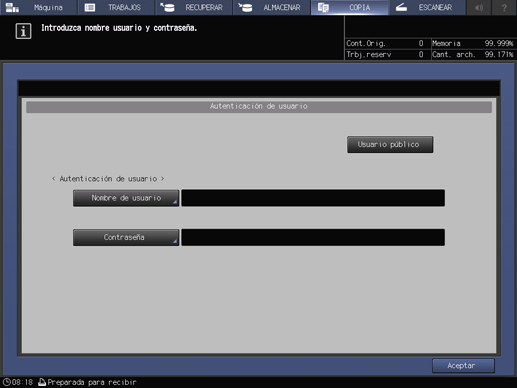Open help with the question mark icon
The width and height of the screenshot is (517, 388).
(504, 7)
